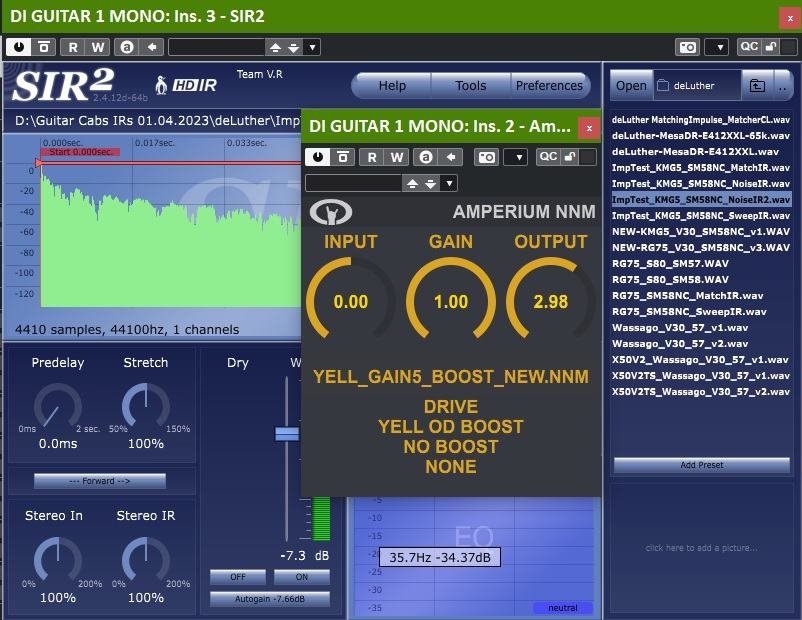Viewport: 802px width, 620px height.
Task: Click YELL_GAIN5_BOOST_NEW.NNM model name
Action: [451, 377]
